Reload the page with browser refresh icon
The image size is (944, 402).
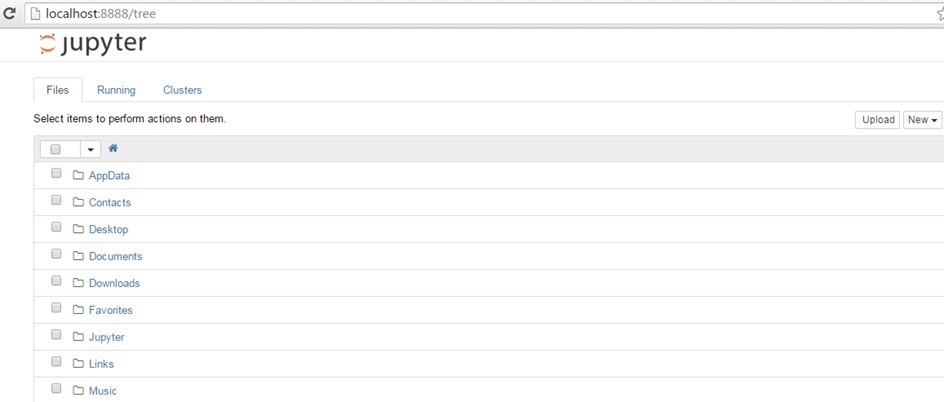(x=9, y=14)
